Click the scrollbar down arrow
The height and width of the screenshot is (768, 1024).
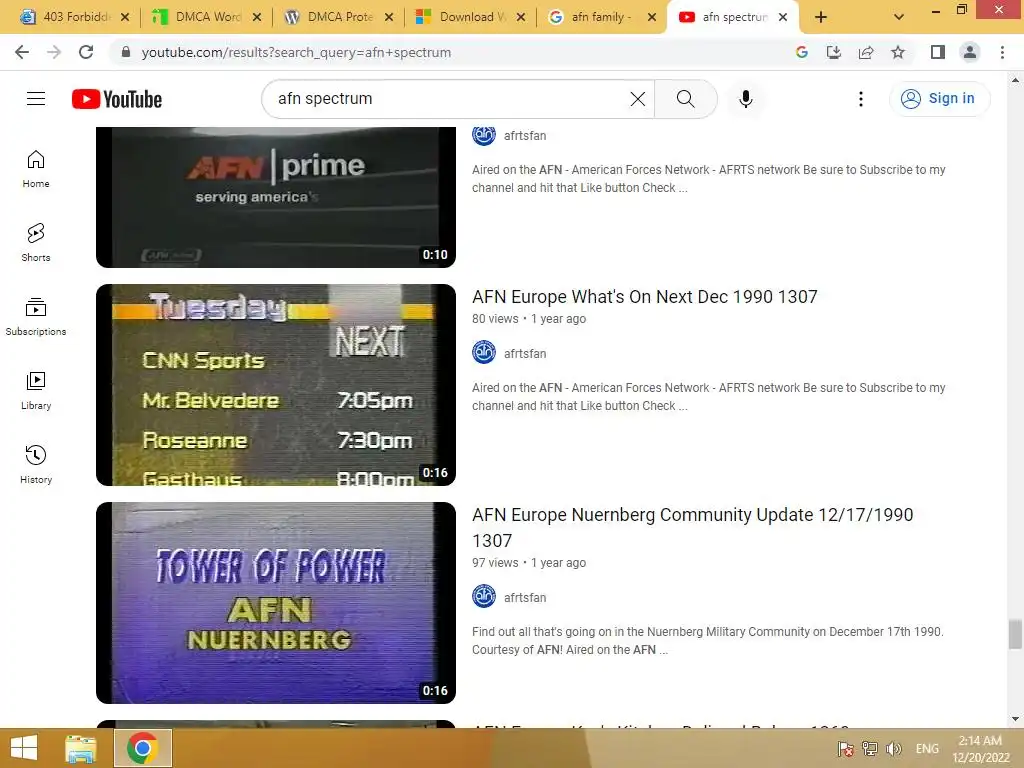(1015, 719)
